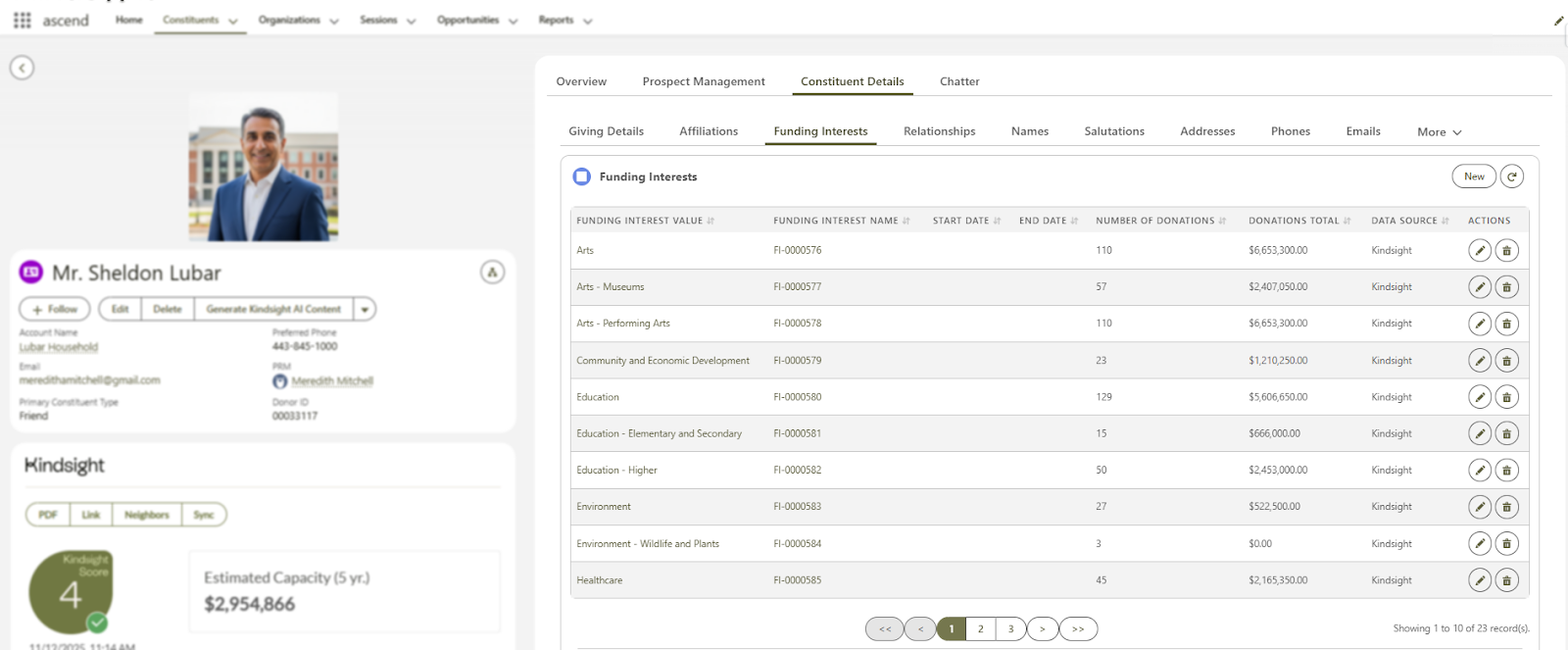
Task: Open the Addresses sub-tab
Action: (1207, 131)
